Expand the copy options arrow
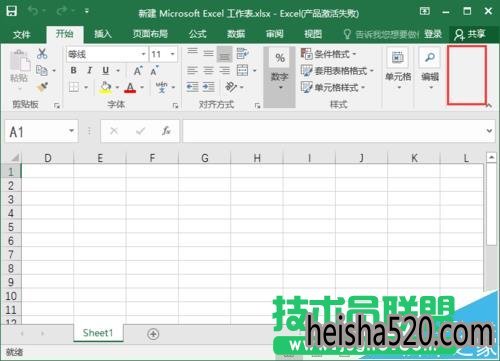The image size is (500, 361). click(54, 71)
